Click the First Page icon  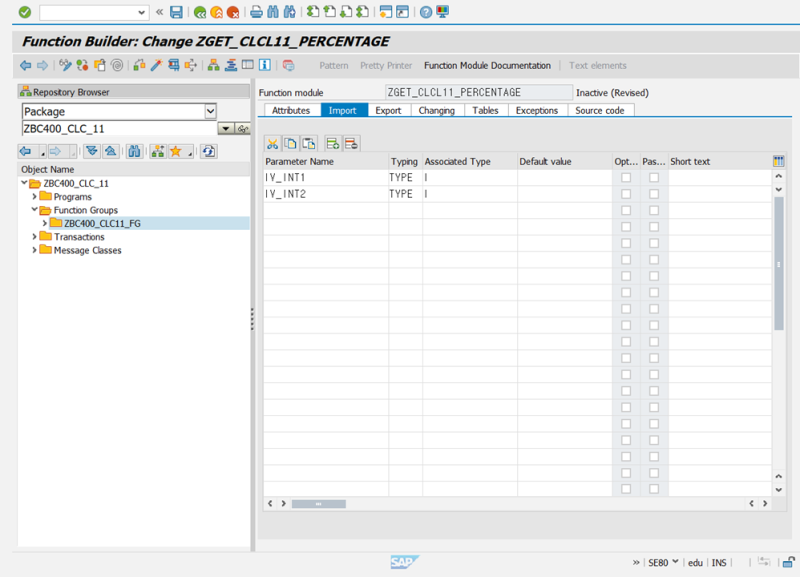click(x=312, y=12)
